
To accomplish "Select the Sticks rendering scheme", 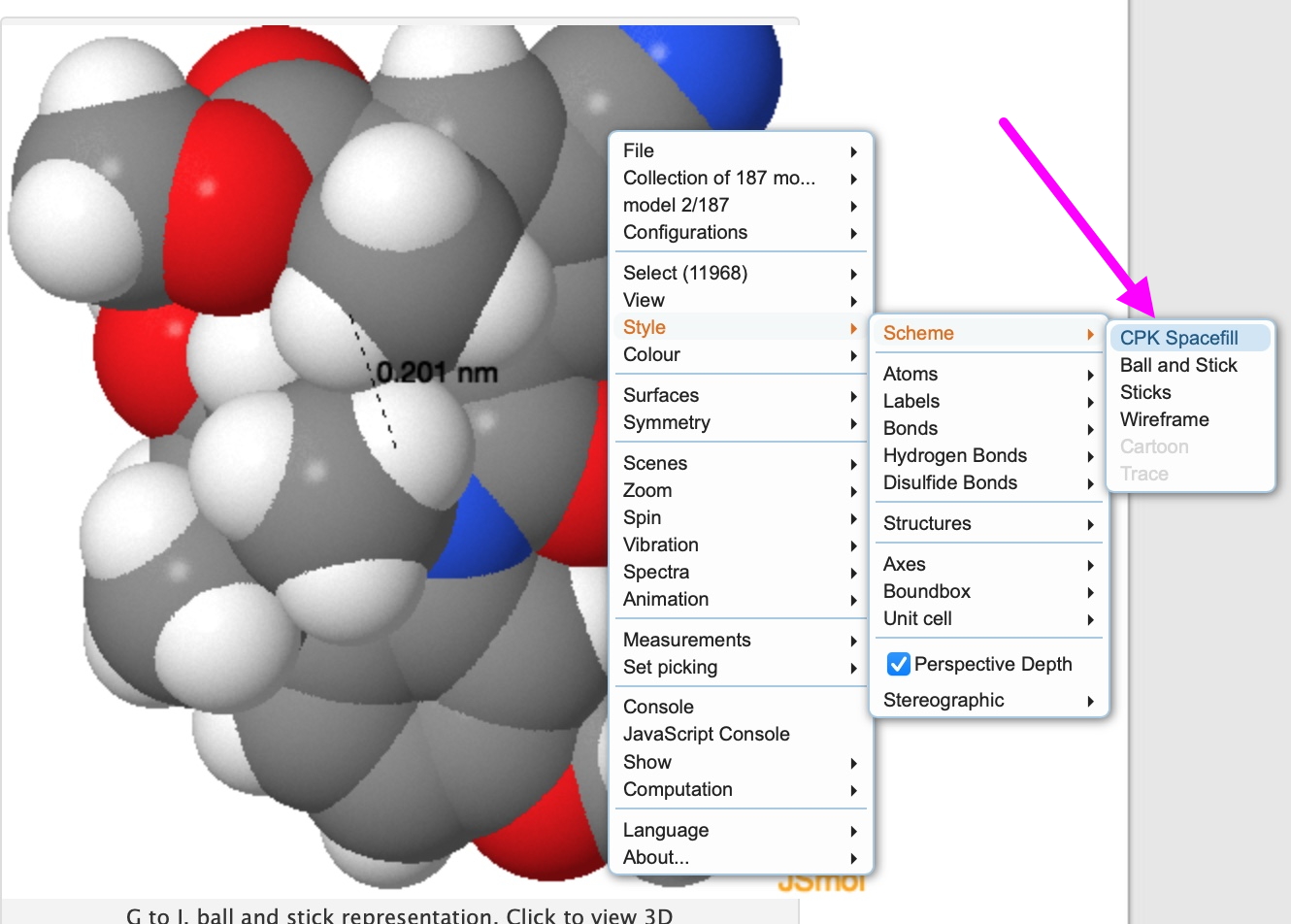I will pos(1145,392).
